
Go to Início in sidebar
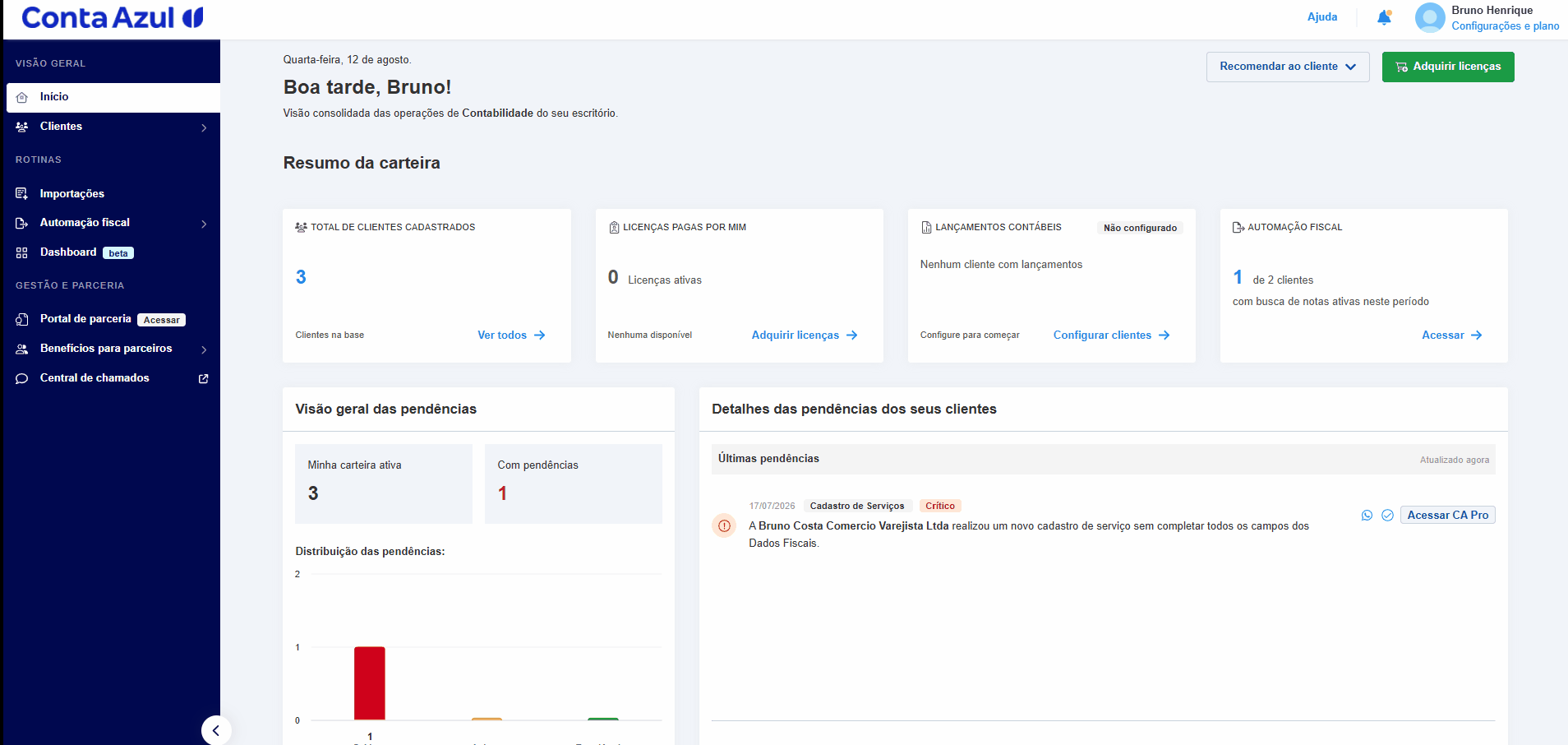(x=113, y=97)
